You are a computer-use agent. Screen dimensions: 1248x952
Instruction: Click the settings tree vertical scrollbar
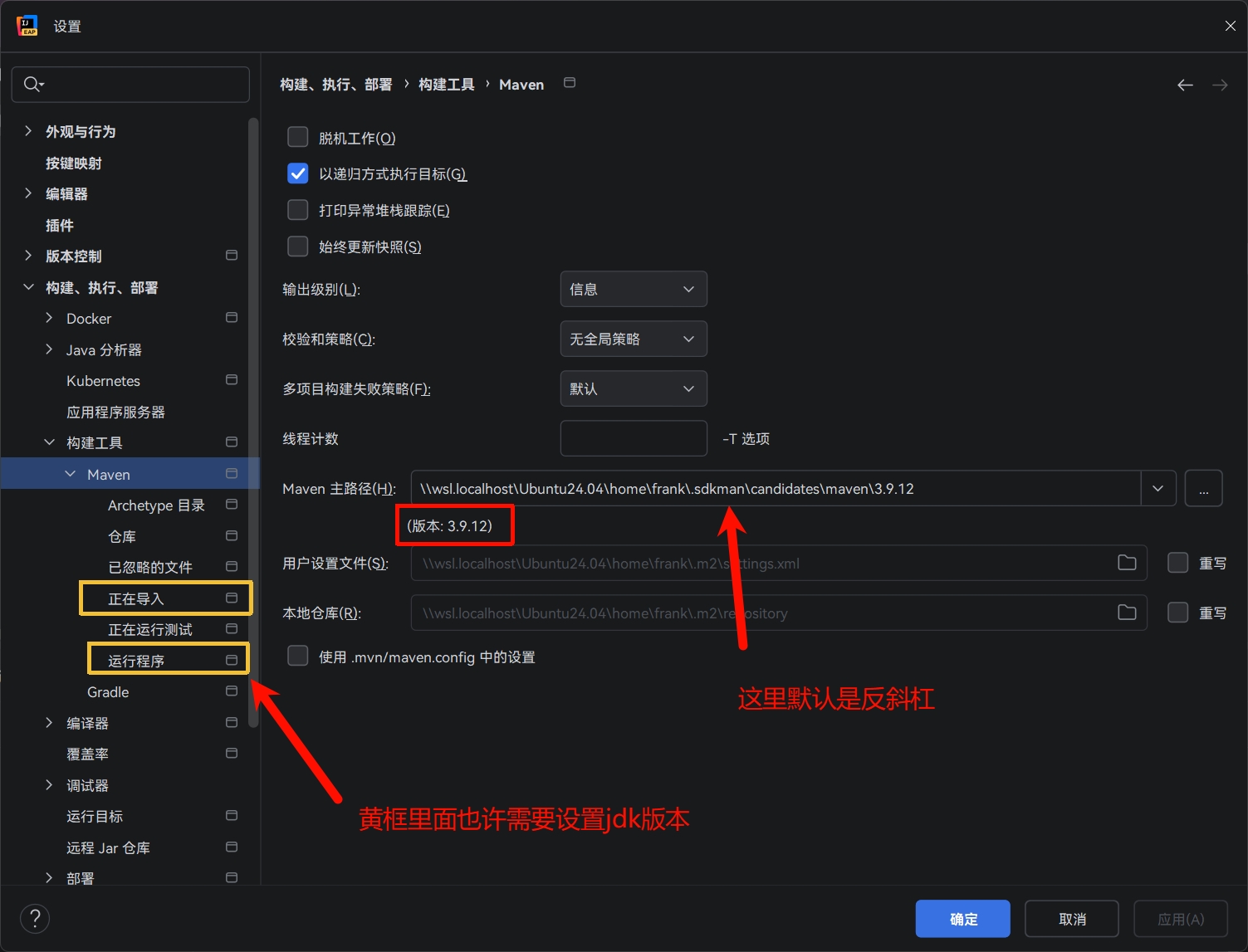pos(253,423)
